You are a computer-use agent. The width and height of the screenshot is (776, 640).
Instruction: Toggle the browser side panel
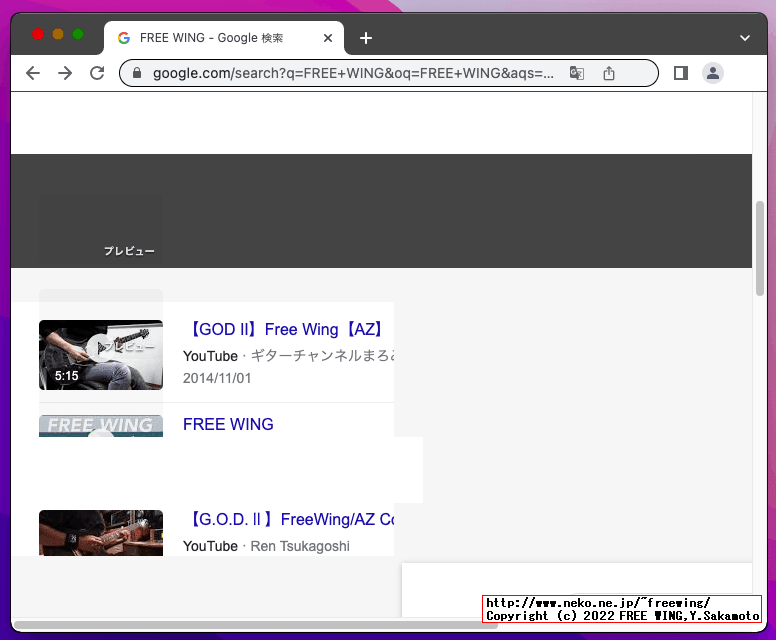tap(681, 73)
